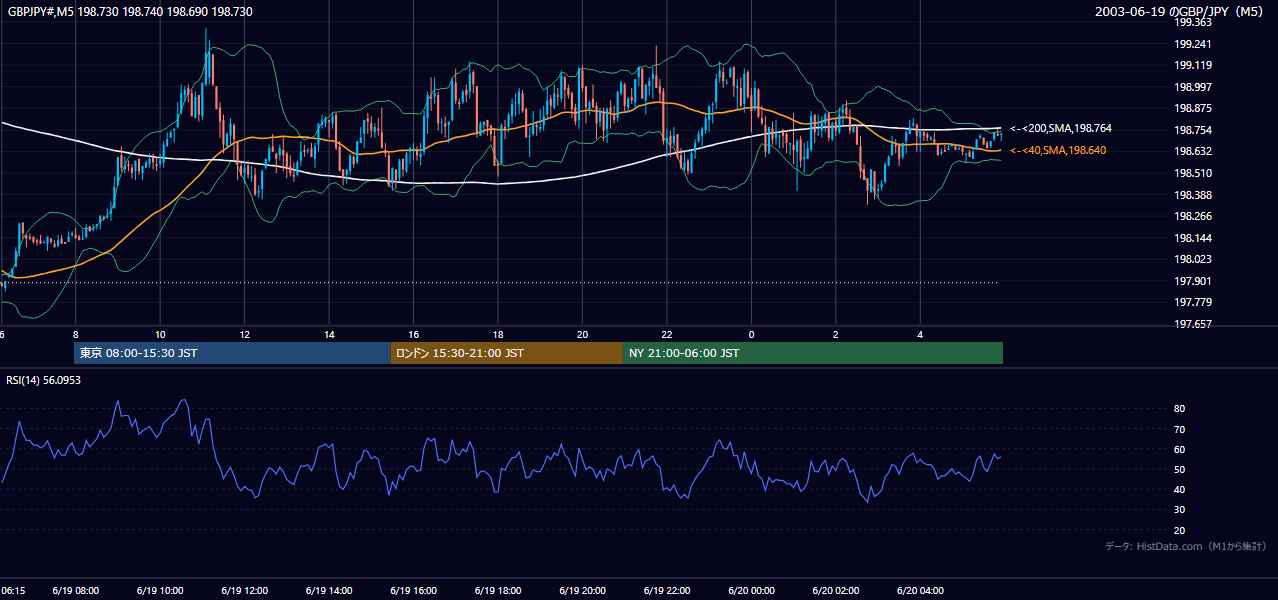Click the RSI 80 level label
1278x600 pixels.
tap(1180, 409)
